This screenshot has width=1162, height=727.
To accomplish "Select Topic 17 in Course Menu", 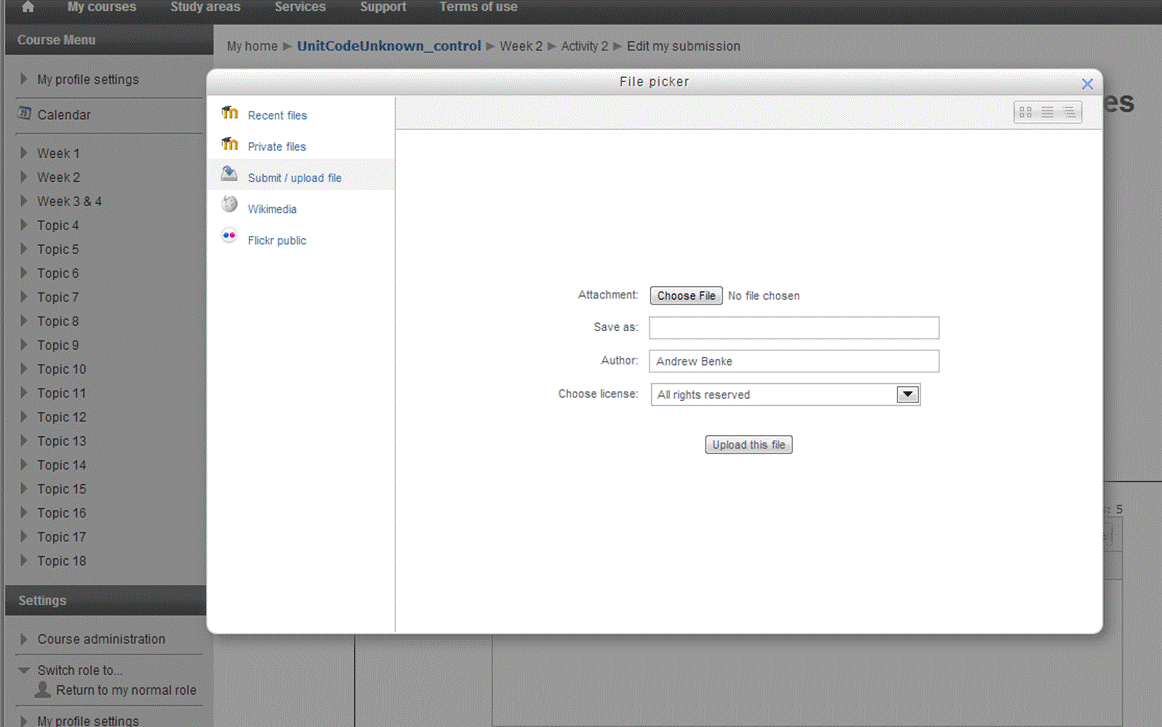I will [62, 537].
